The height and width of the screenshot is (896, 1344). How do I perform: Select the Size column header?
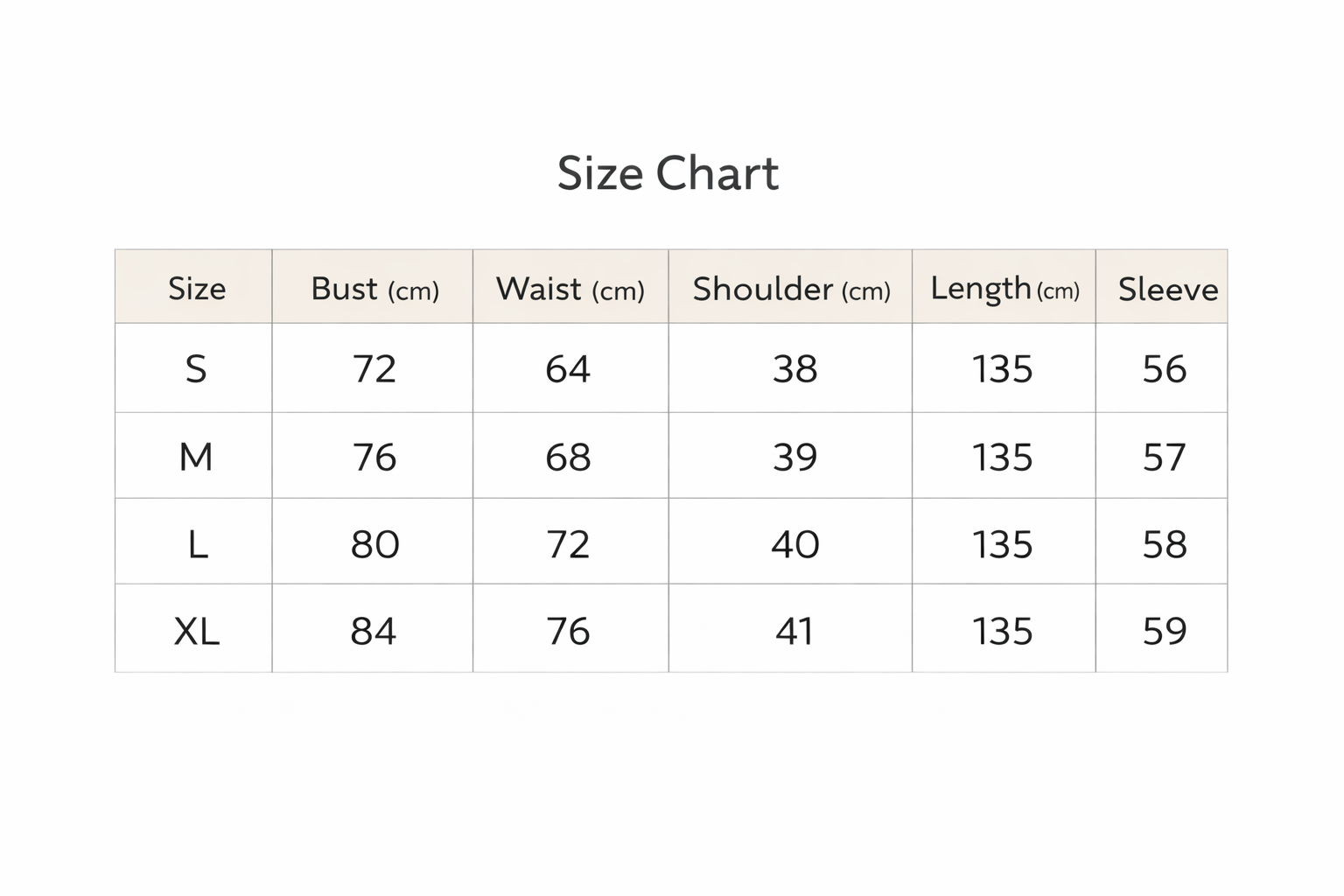tap(197, 288)
